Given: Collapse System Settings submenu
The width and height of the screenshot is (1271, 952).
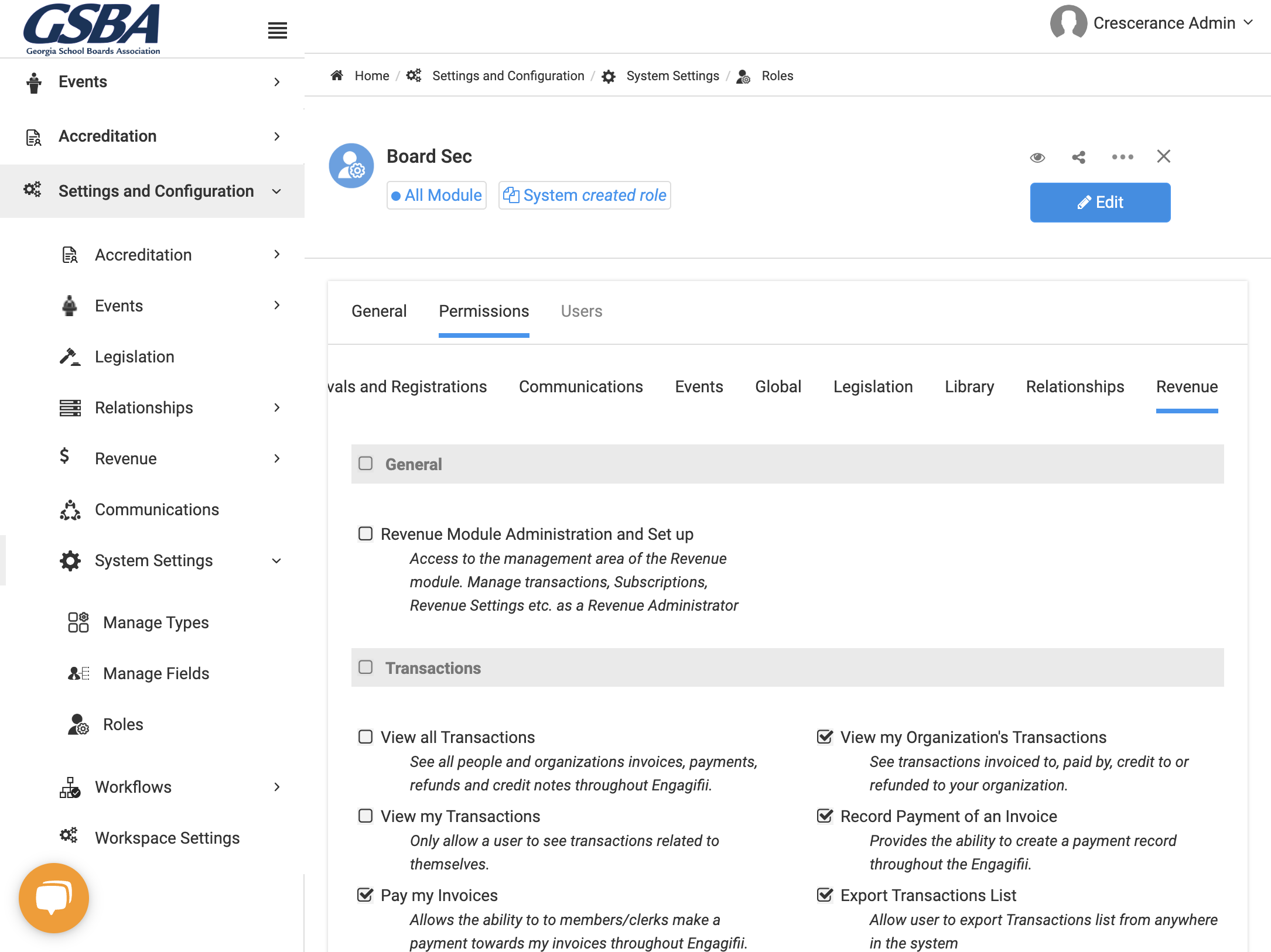Looking at the screenshot, I should pyautogui.click(x=277, y=561).
